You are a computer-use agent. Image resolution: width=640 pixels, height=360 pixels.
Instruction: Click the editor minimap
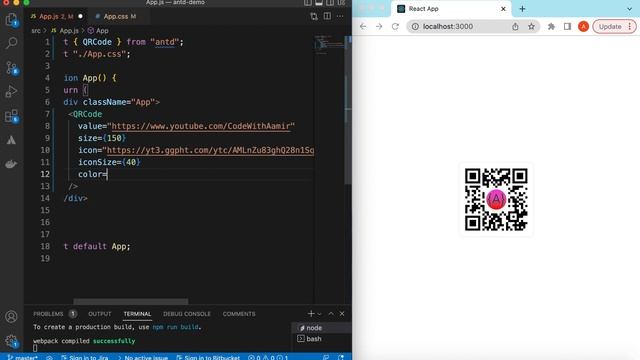(x=329, y=45)
